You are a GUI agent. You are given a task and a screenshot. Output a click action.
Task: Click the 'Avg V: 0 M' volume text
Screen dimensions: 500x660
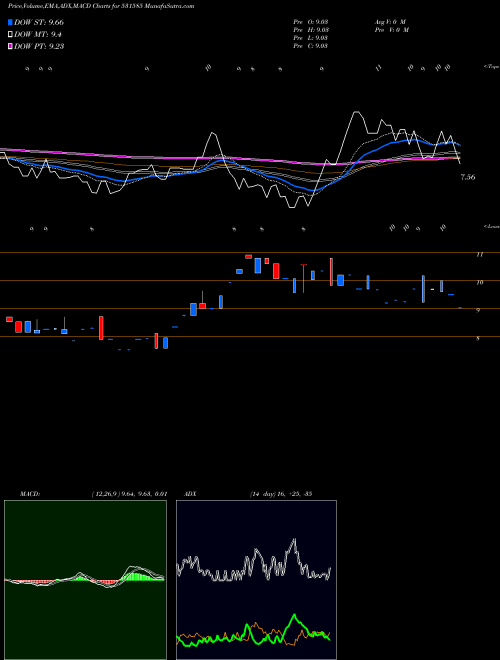pyautogui.click(x=389, y=21)
